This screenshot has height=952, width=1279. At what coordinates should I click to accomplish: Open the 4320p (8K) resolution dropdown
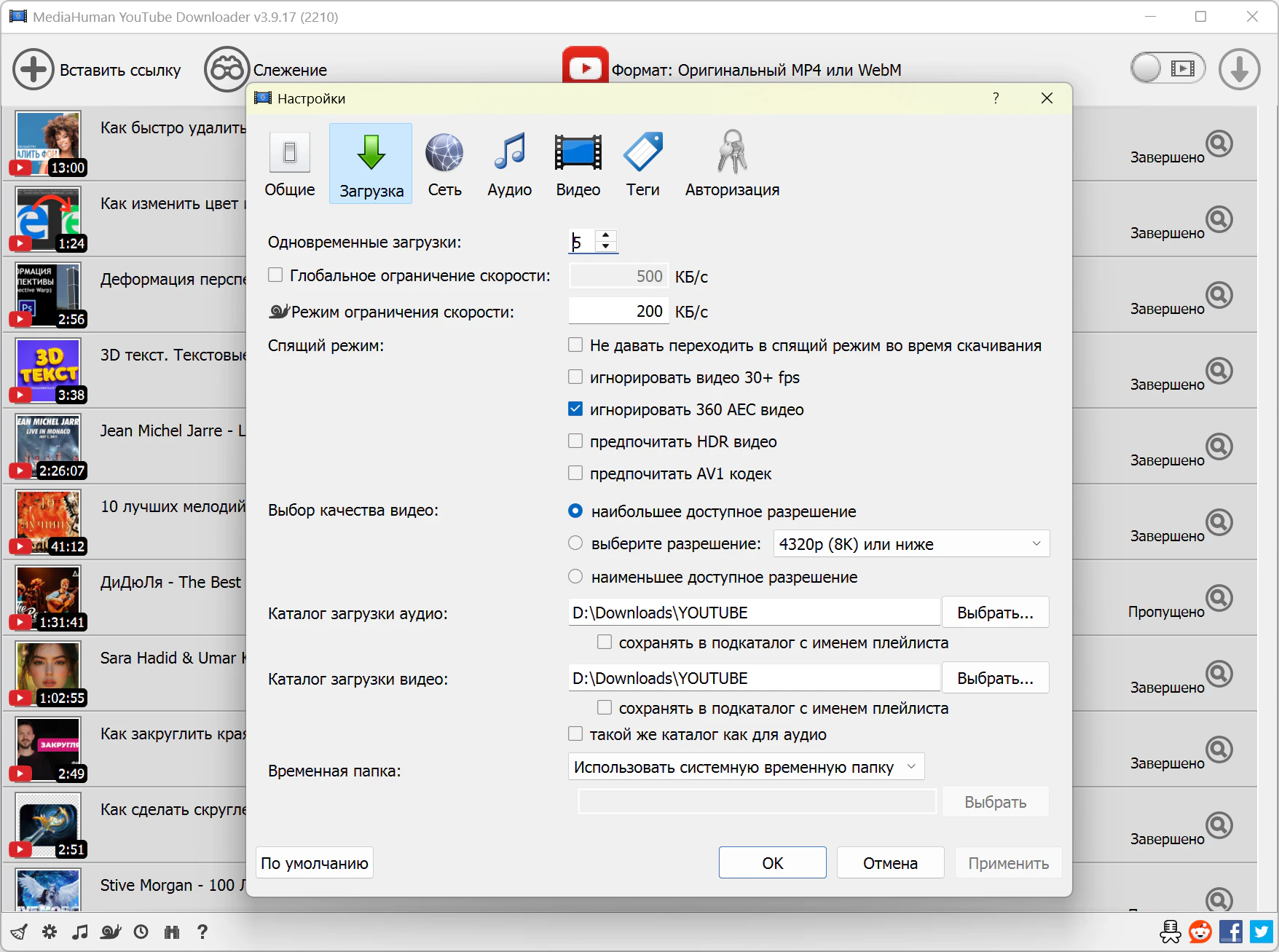tap(911, 544)
